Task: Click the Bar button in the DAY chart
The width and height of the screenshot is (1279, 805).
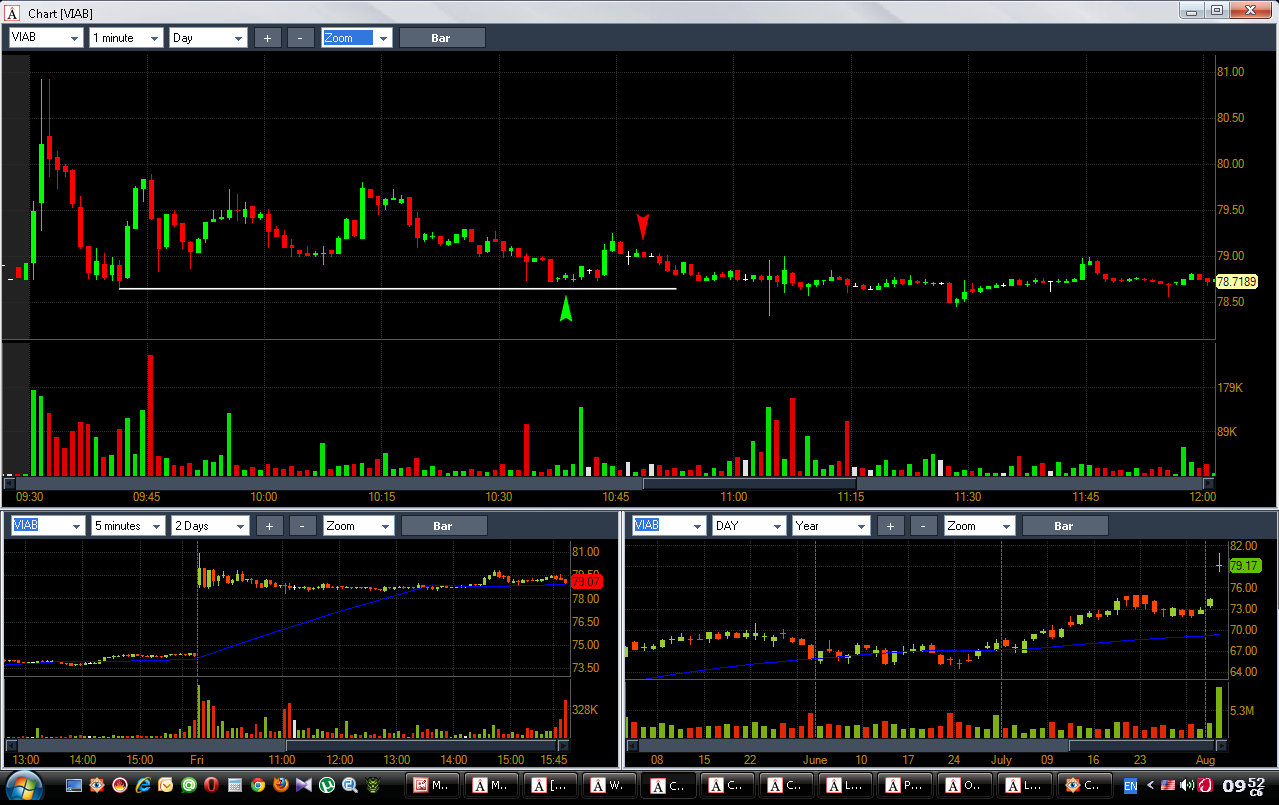Action: [1064, 526]
